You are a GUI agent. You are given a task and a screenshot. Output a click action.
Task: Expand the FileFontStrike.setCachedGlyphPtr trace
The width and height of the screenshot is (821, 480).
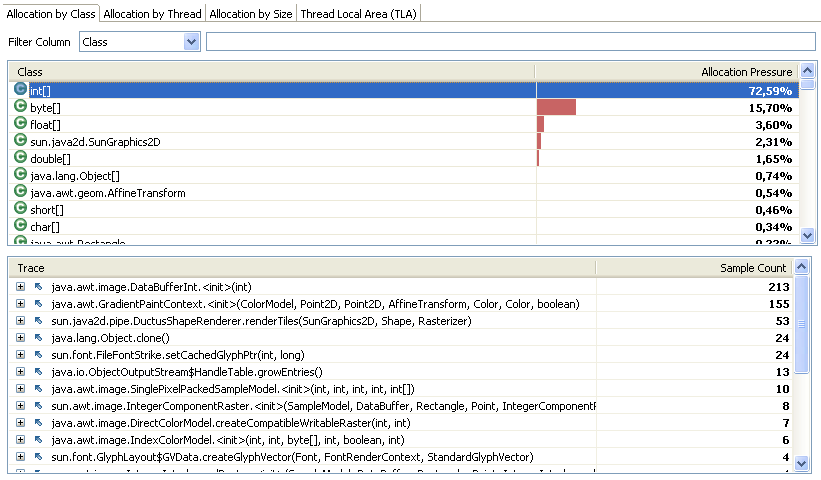20,354
